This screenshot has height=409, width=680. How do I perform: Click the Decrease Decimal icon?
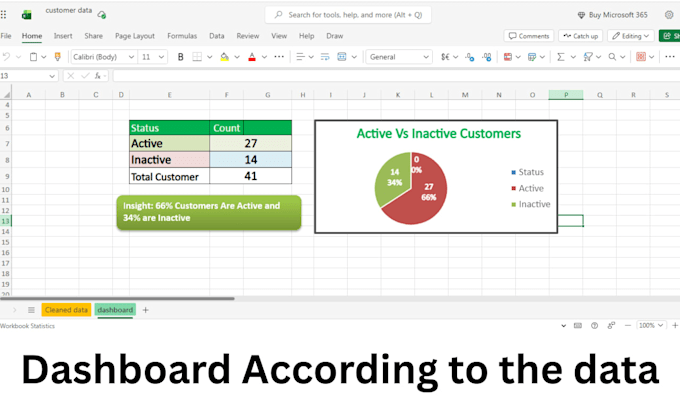(487, 57)
